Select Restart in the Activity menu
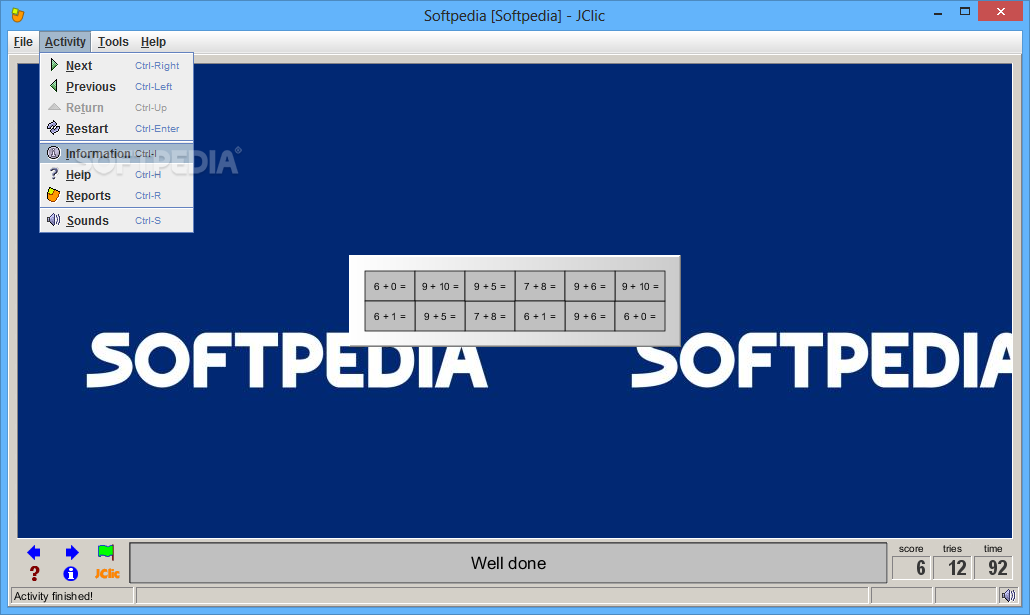1030x615 pixels. 116,129
